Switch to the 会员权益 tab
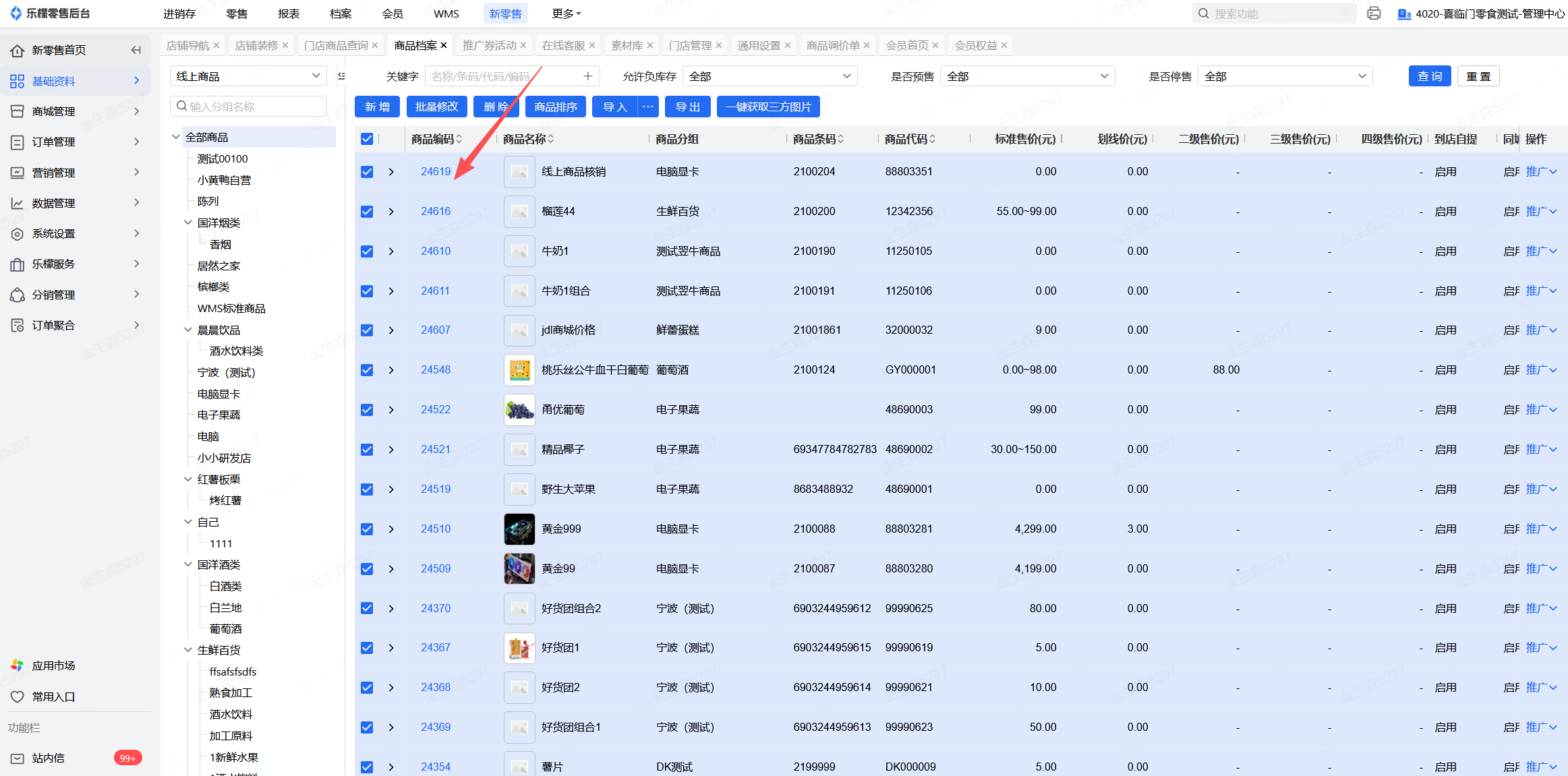 (x=975, y=45)
